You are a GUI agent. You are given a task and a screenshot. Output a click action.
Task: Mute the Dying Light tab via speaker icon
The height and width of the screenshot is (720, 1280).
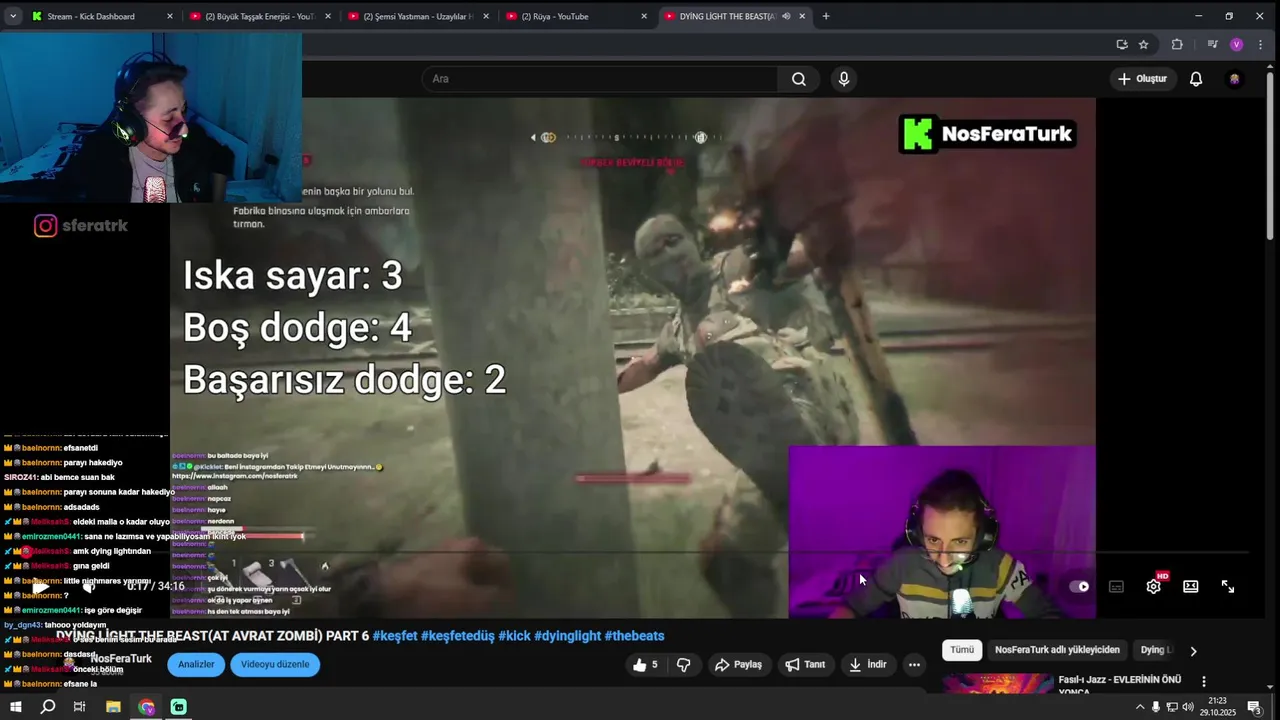coord(786,16)
